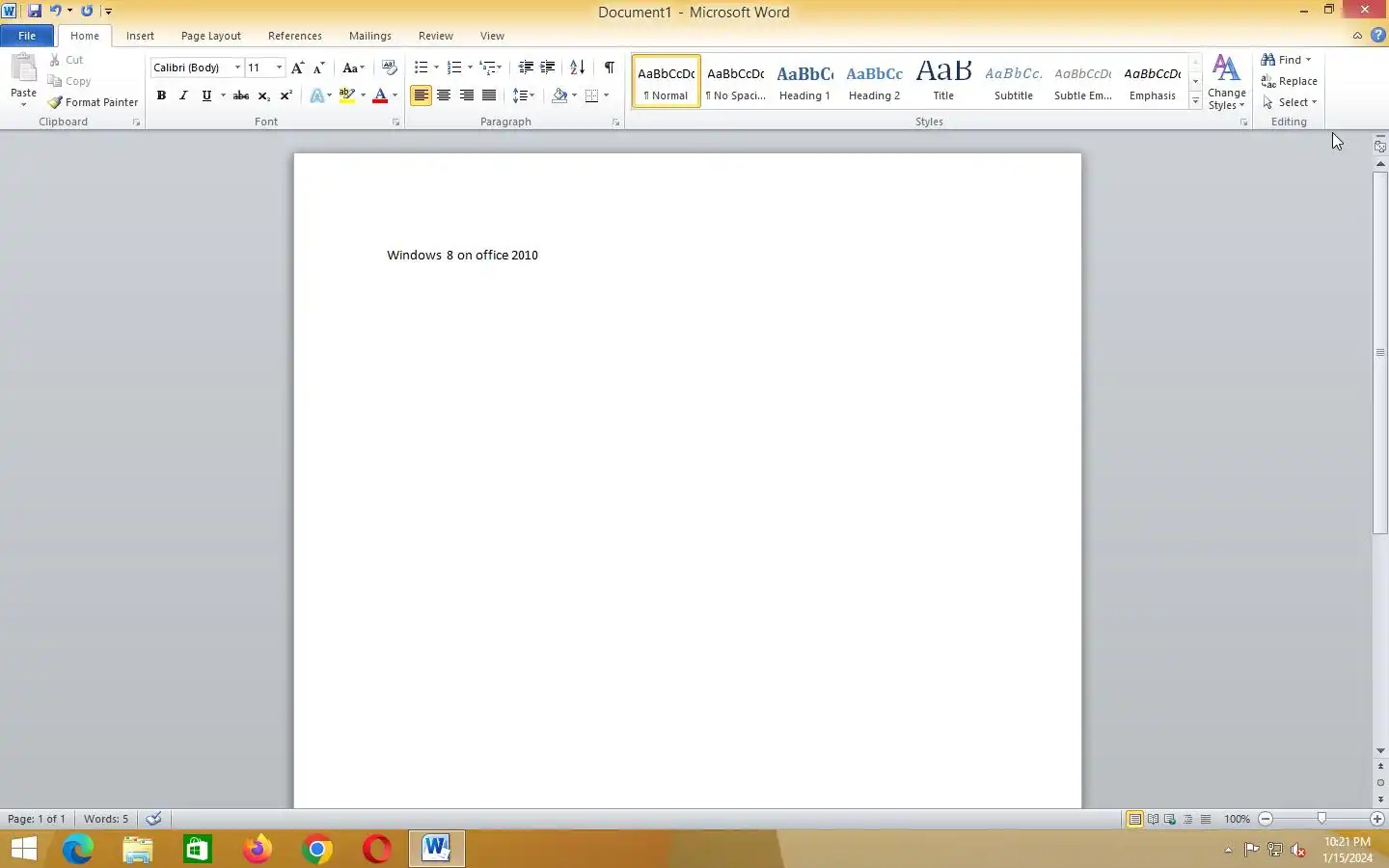Viewport: 1389px width, 868px height.
Task: Switch to the Review tab
Action: 436,36
